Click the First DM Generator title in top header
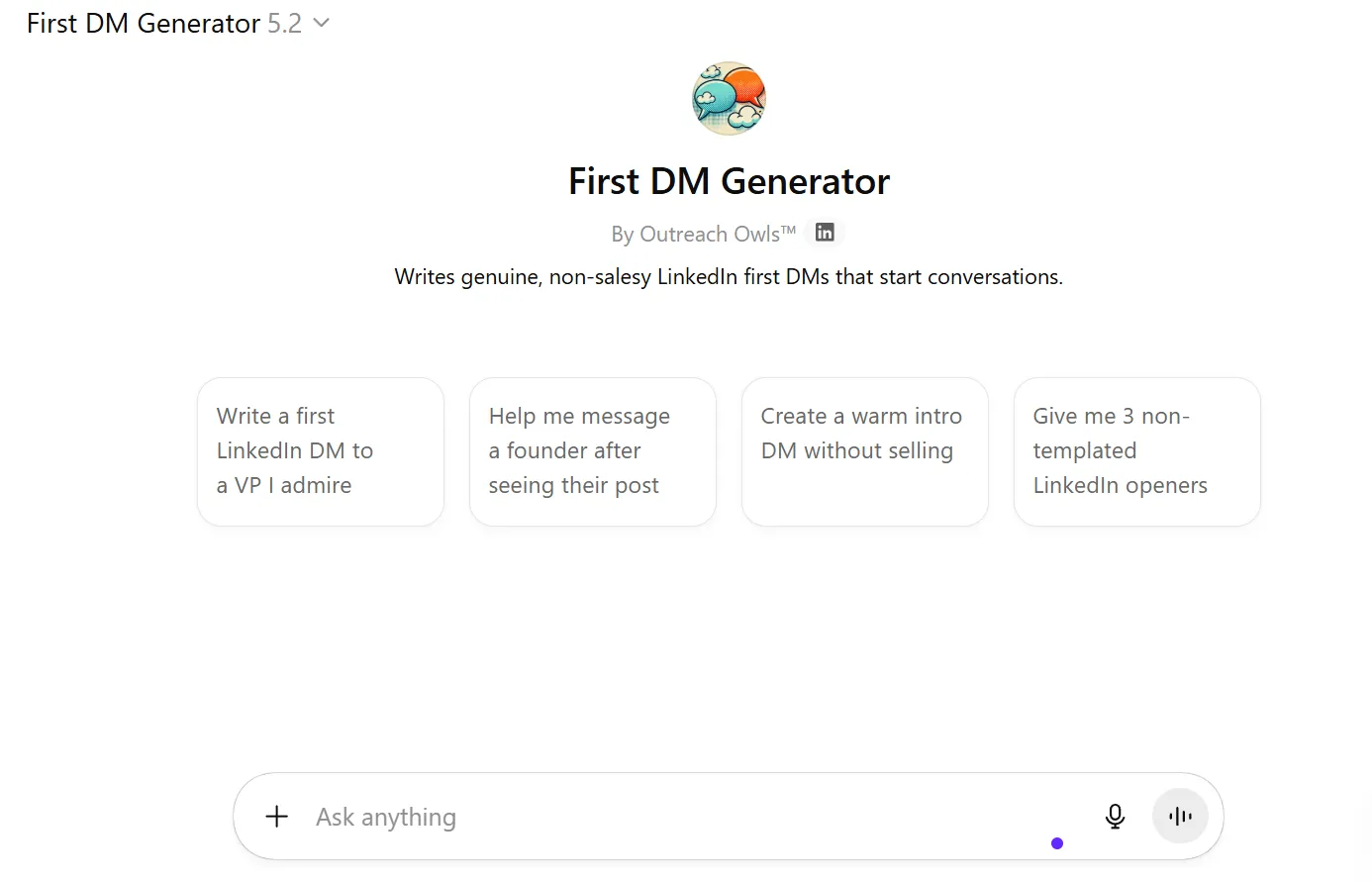The height and width of the screenshot is (882, 1372). 144,23
